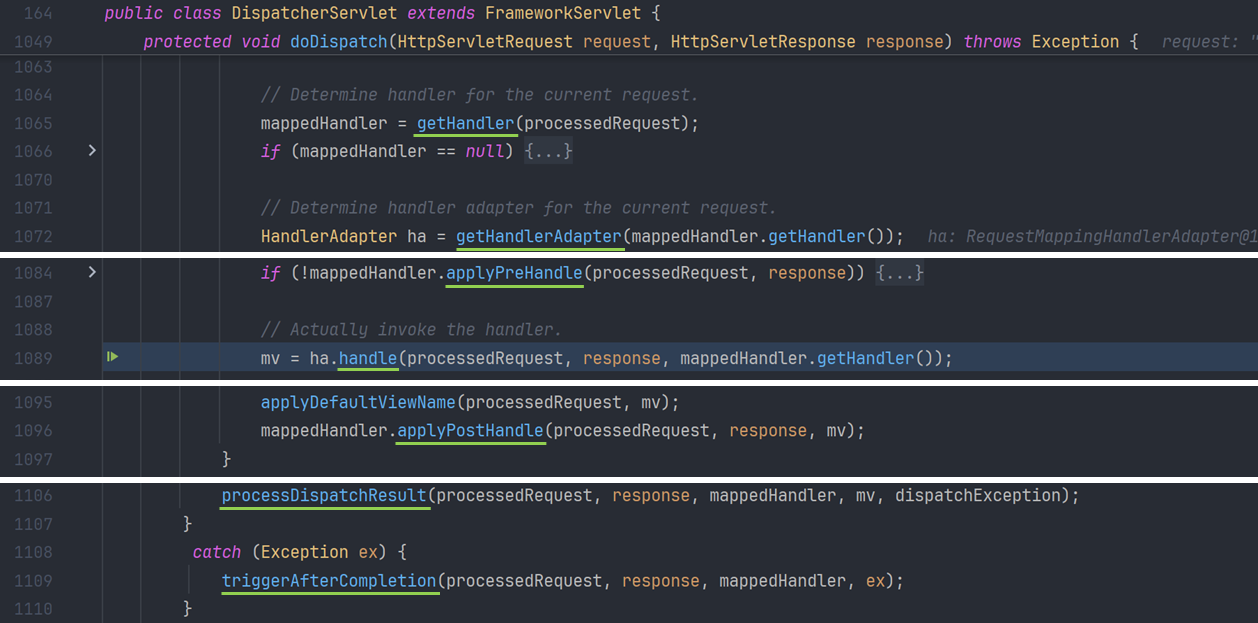Image resolution: width=1258 pixels, height=623 pixels.
Task: Click line number 1106 in the gutter
Action: click(x=34, y=496)
